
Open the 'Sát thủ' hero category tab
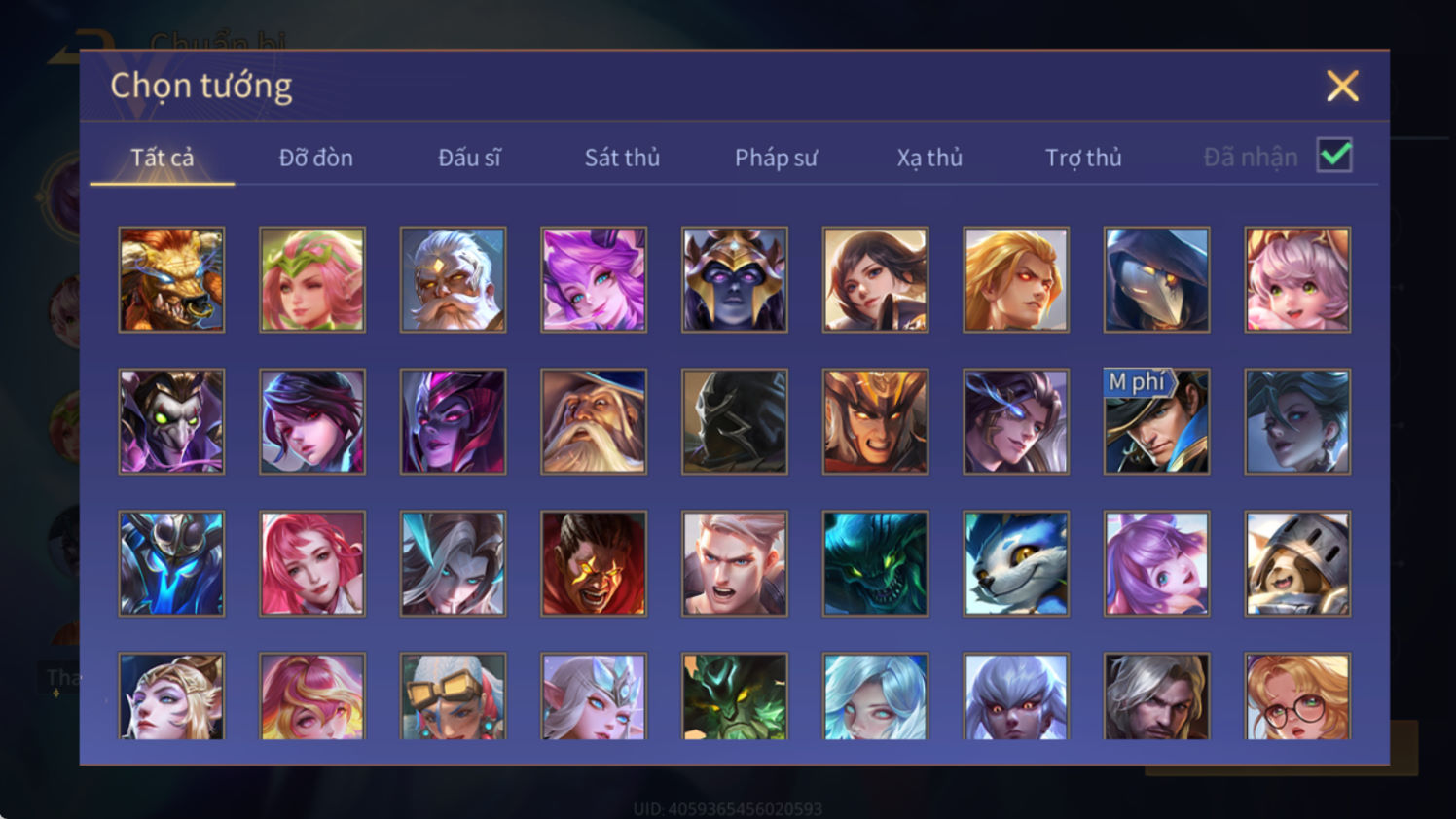(x=622, y=158)
